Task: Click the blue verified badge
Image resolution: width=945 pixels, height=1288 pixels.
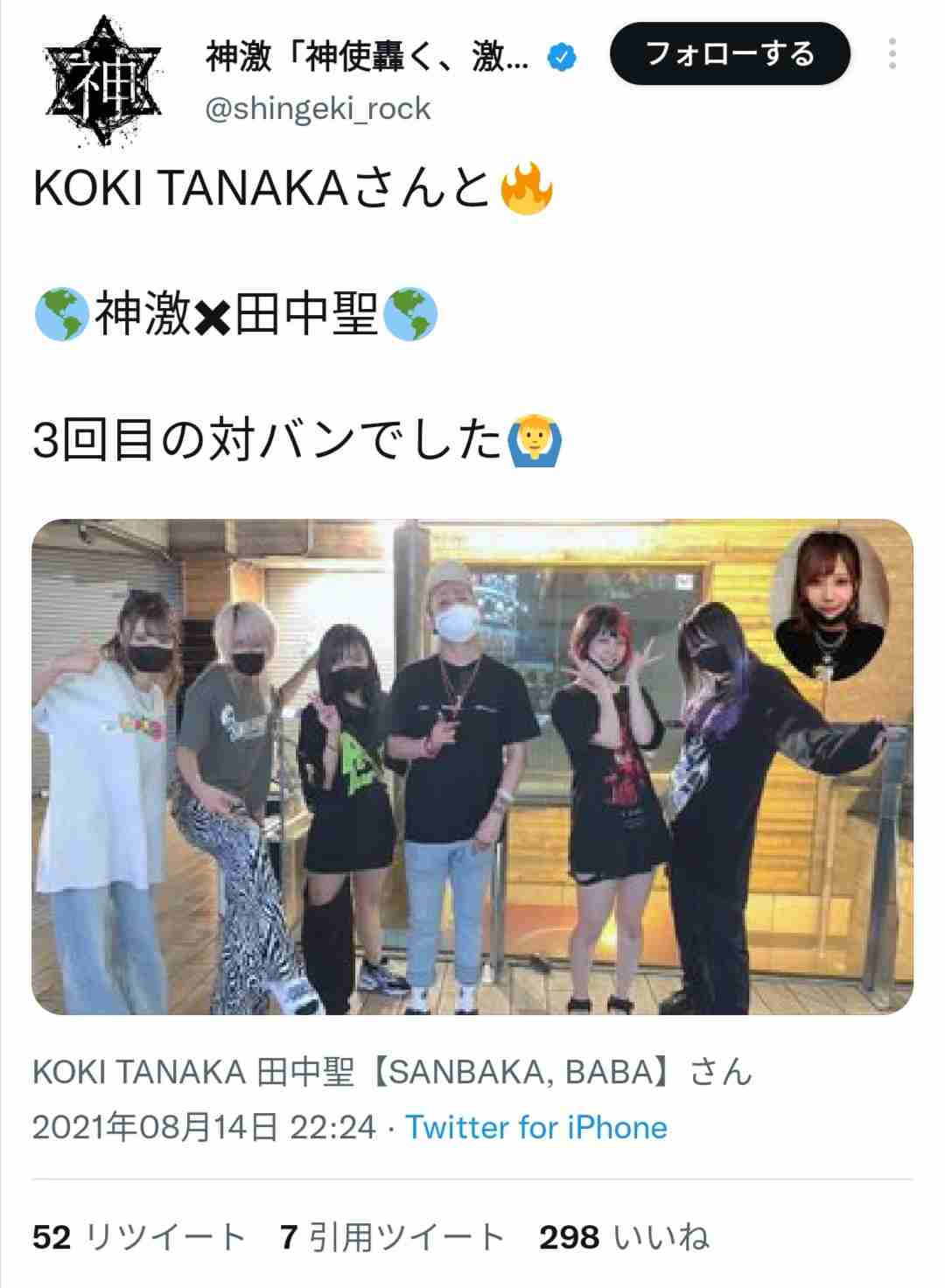Action: pos(562,59)
